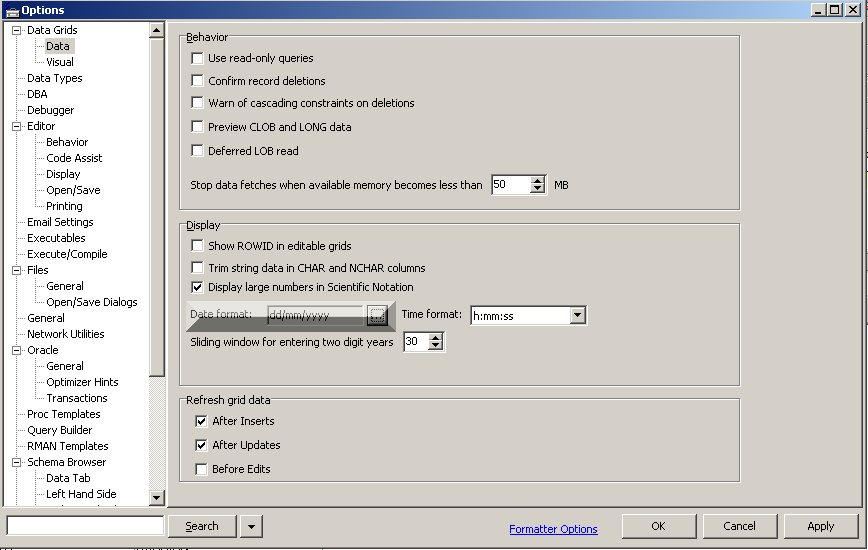Screen dimensions: 868x550
Task: Enable refresh Before Edits
Action: [202, 469]
